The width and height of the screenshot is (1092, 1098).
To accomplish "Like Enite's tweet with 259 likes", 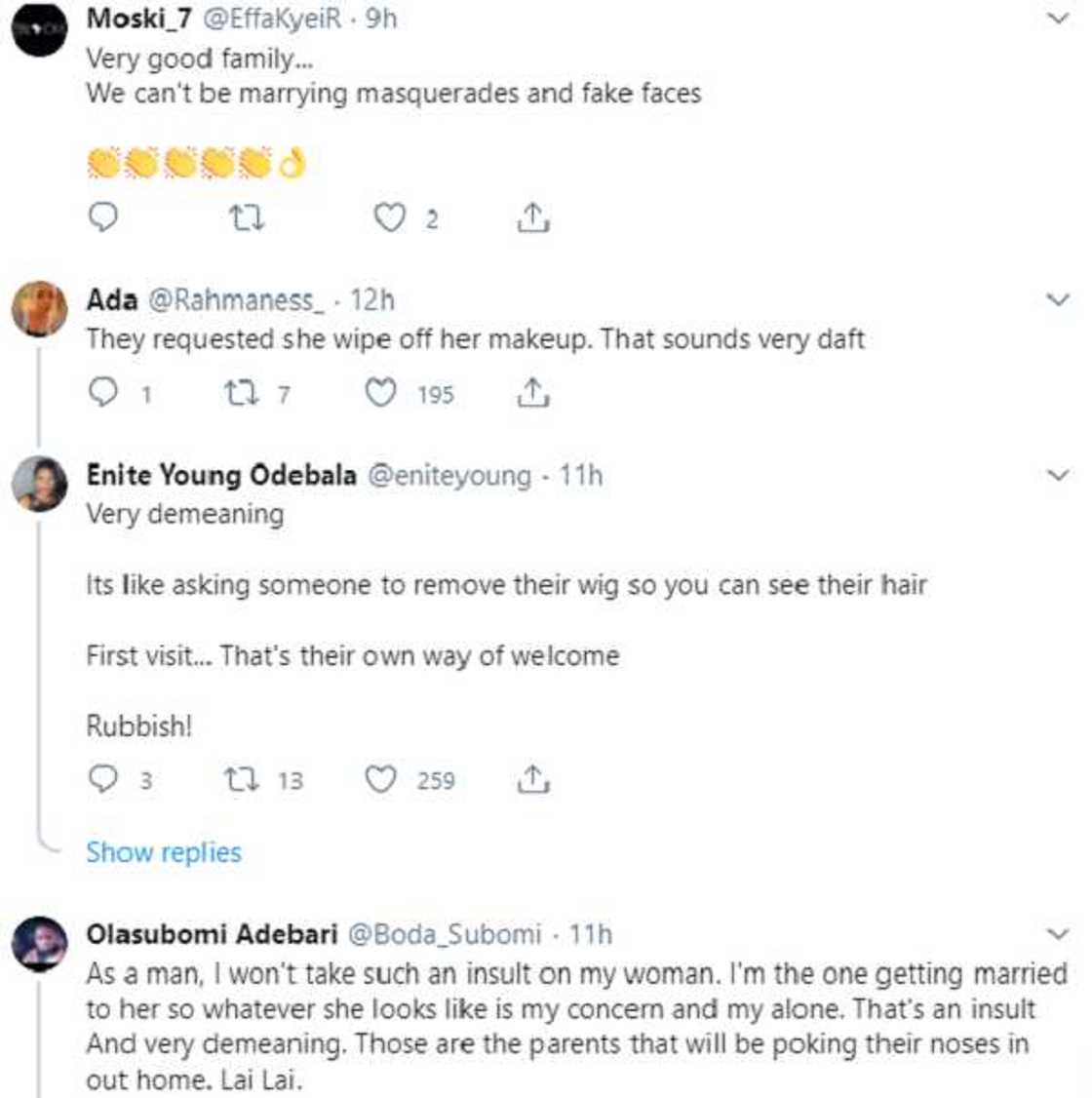I will coord(380,779).
